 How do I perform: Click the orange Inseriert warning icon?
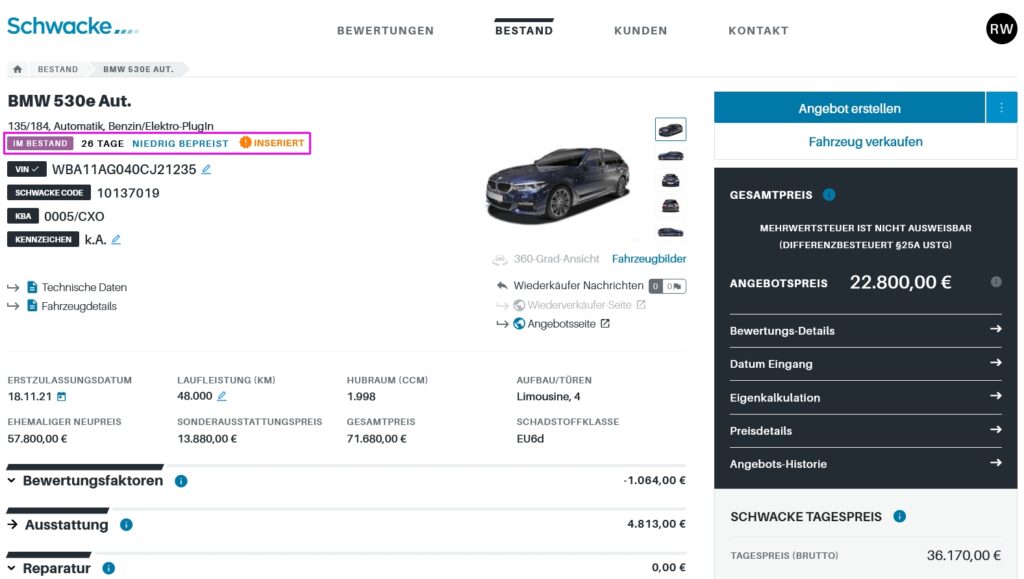(245, 142)
